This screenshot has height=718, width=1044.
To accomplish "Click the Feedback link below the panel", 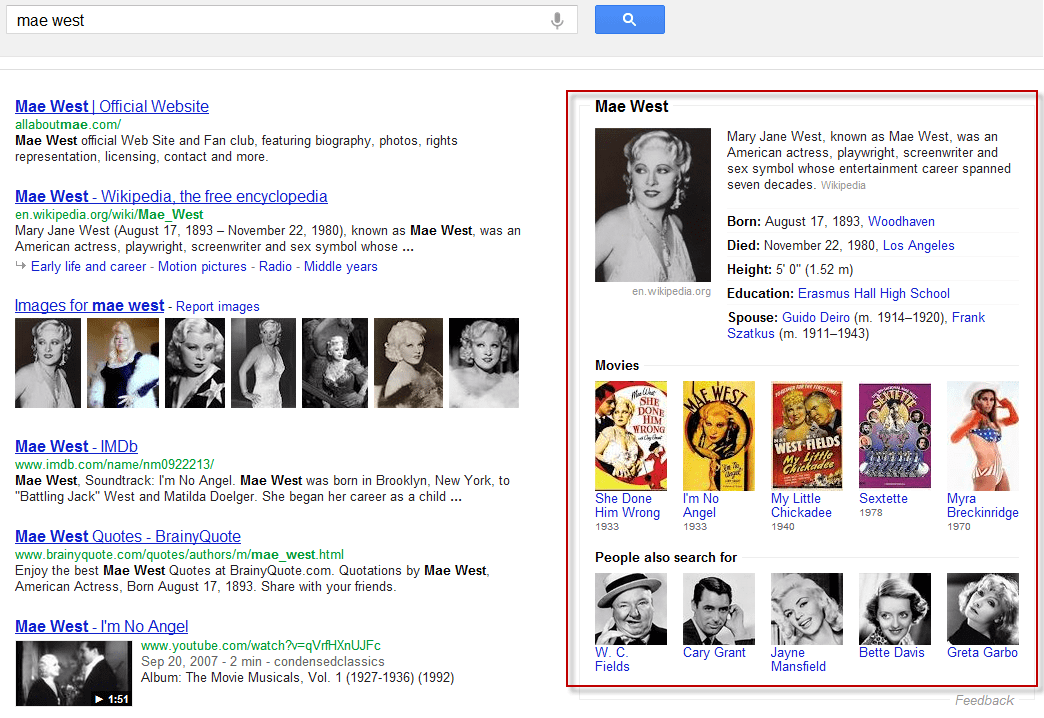I will 984,701.
